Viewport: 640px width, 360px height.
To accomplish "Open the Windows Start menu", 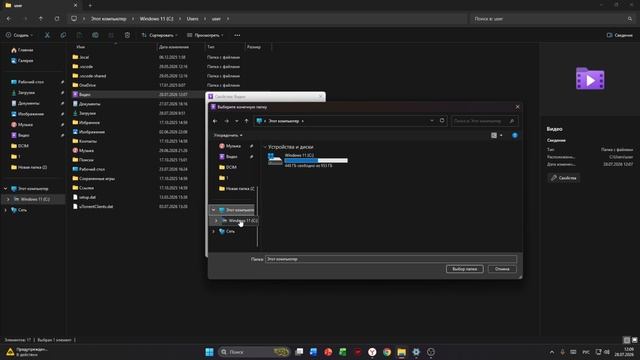I will [209, 352].
